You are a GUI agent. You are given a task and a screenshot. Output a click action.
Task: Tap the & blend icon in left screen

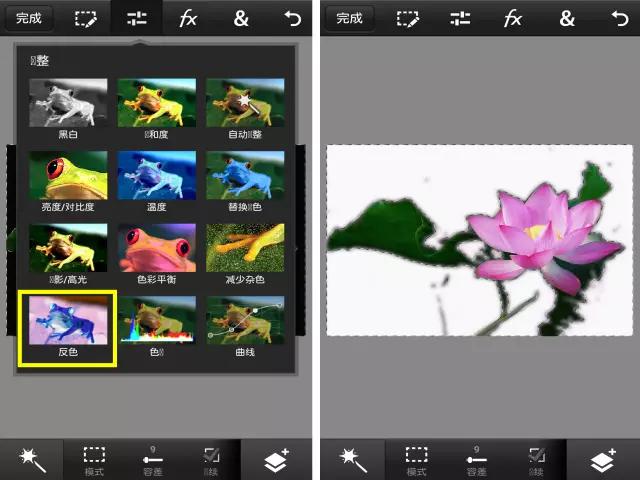click(241, 19)
